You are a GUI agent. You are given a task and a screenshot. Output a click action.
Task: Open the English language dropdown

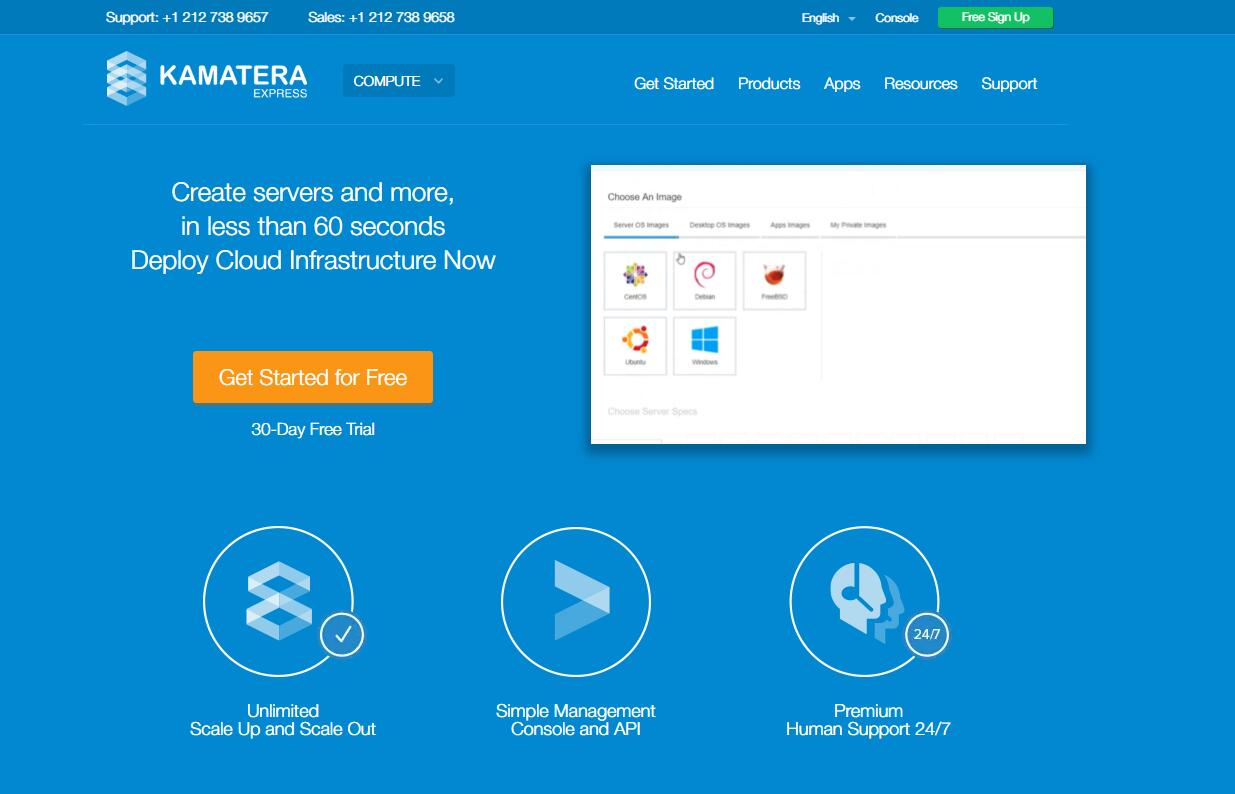click(x=828, y=18)
